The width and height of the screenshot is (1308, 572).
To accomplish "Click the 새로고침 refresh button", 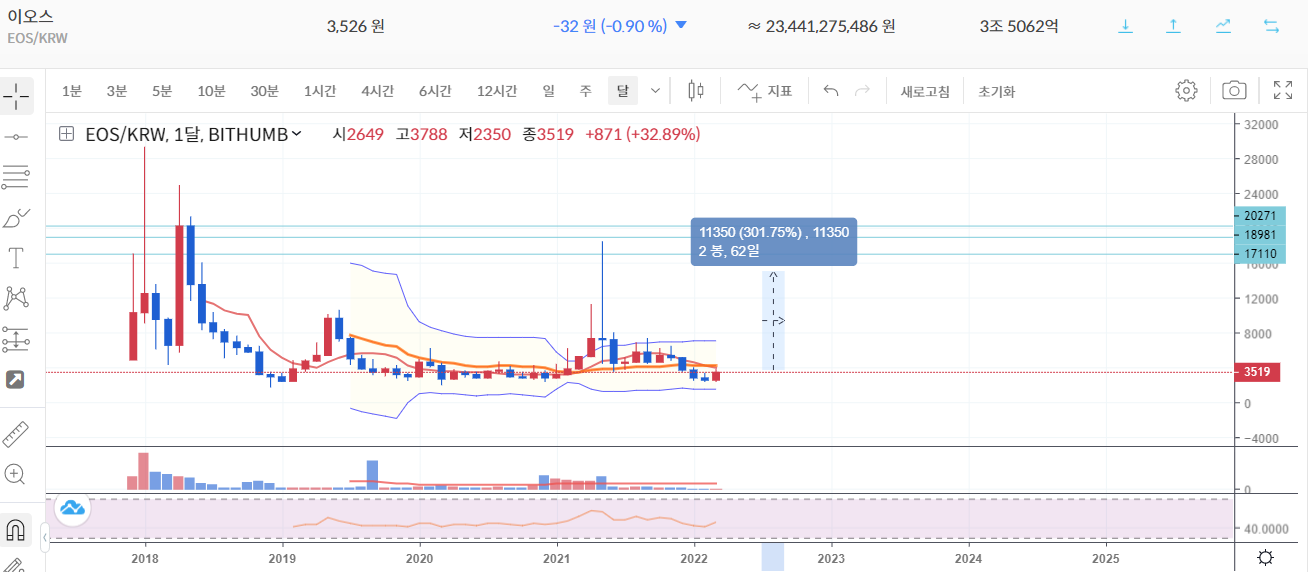I will click(926, 91).
